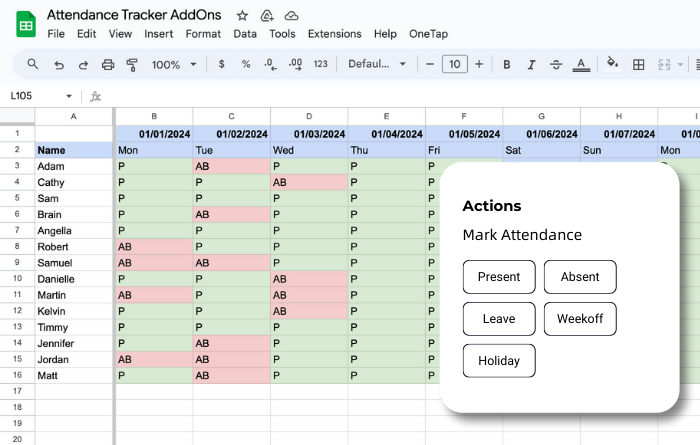700x445 pixels.
Task: Click the search magnifier icon
Action: [x=33, y=64]
